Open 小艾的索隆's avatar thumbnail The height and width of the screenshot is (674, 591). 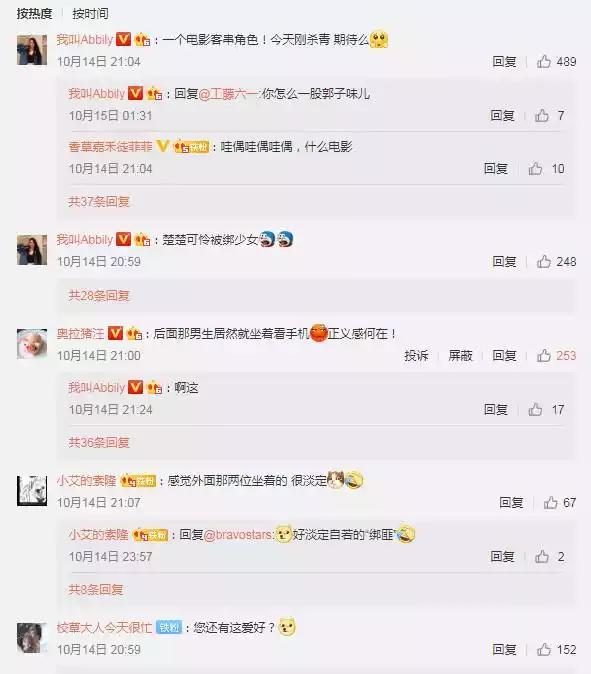[x=32, y=490]
